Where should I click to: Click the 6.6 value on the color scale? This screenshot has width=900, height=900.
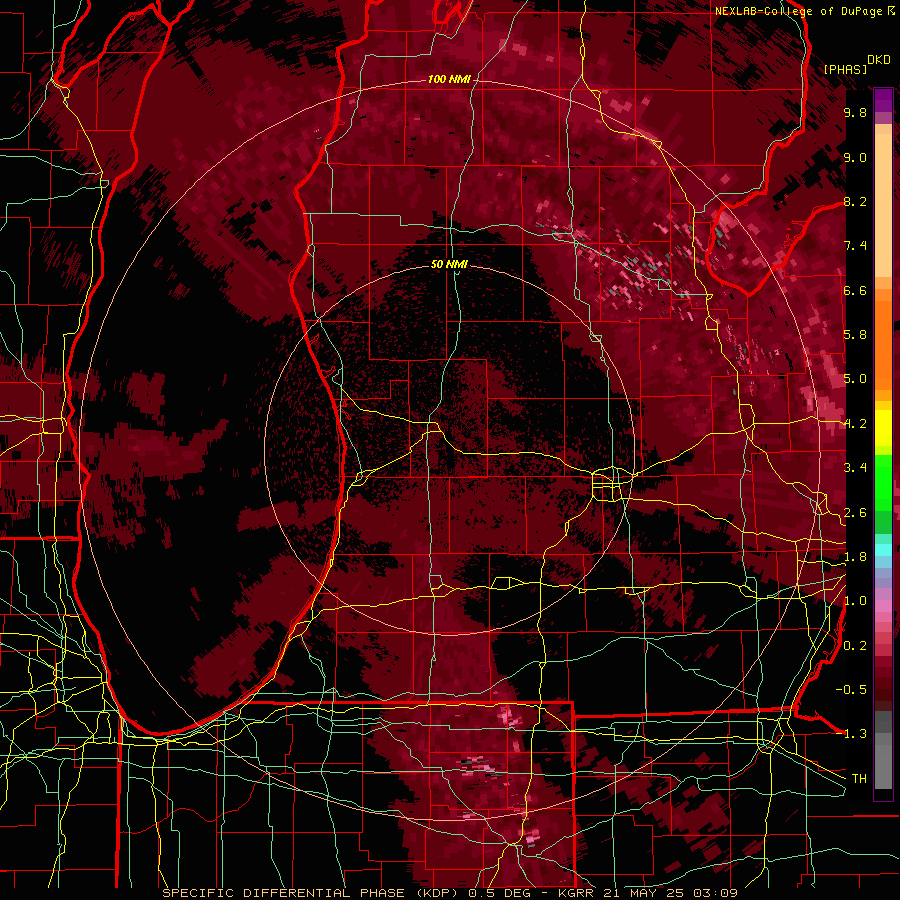click(x=855, y=290)
